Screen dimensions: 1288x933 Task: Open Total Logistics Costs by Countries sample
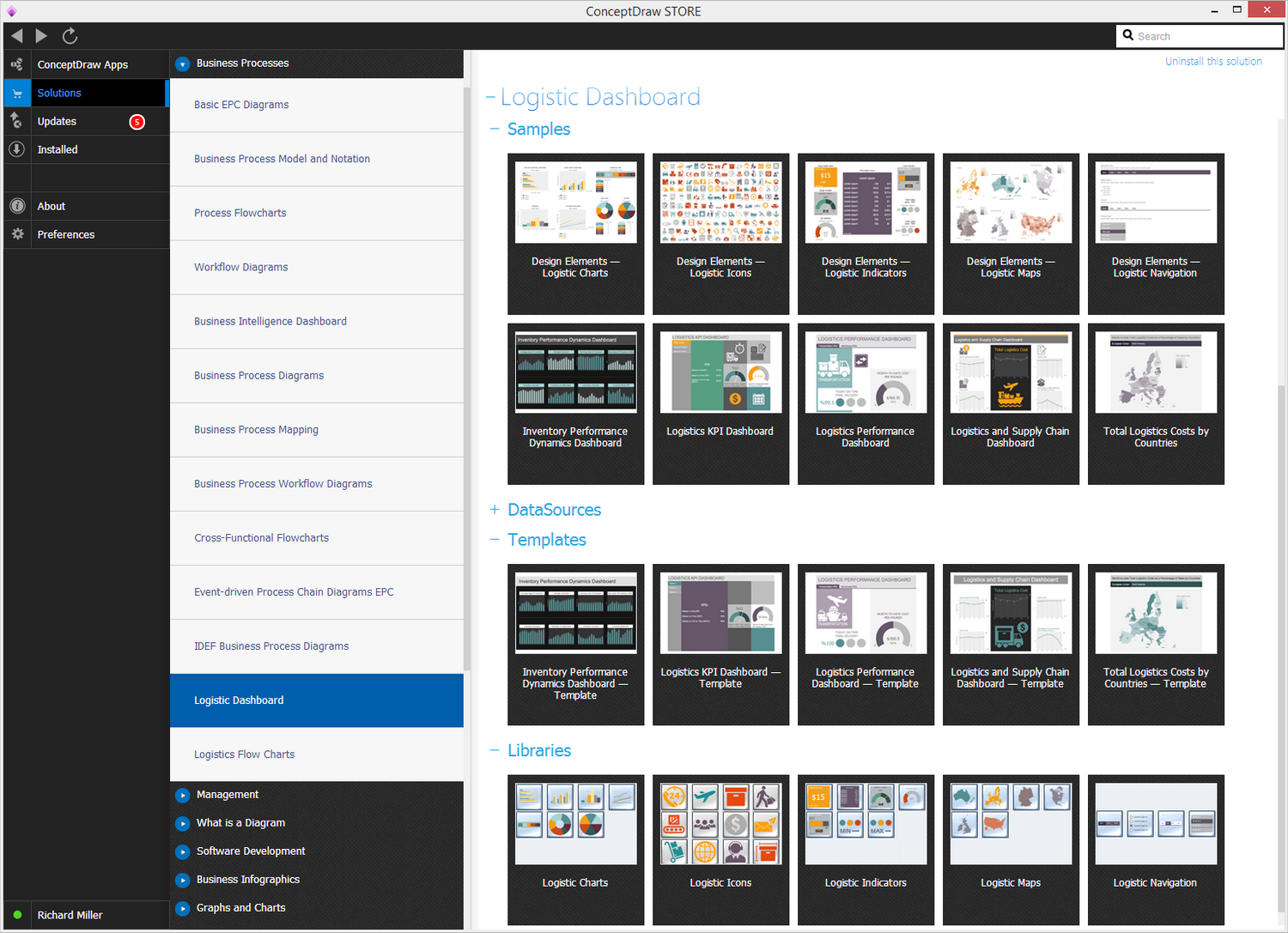click(x=1156, y=404)
